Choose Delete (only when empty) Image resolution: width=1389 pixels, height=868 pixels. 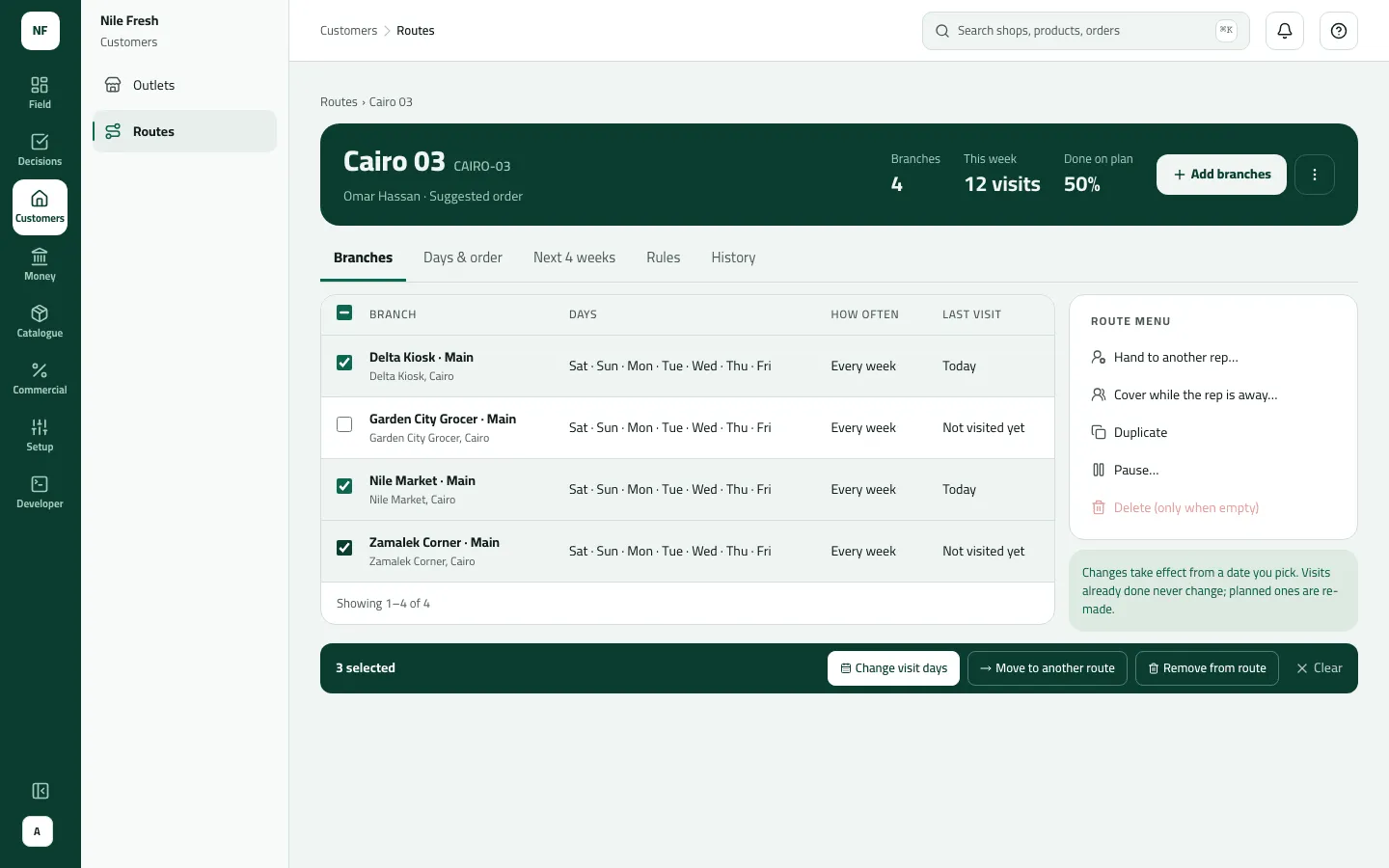coord(1213,507)
